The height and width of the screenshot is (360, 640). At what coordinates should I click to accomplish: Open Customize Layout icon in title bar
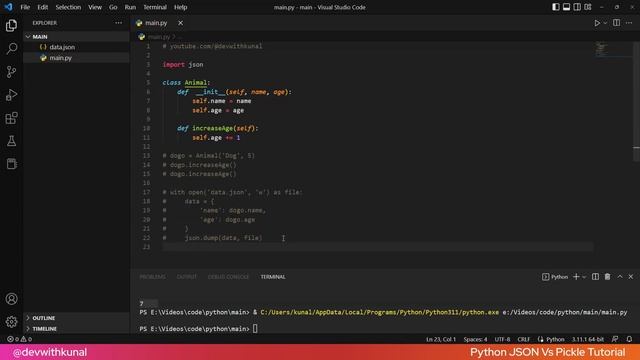click(x=588, y=7)
